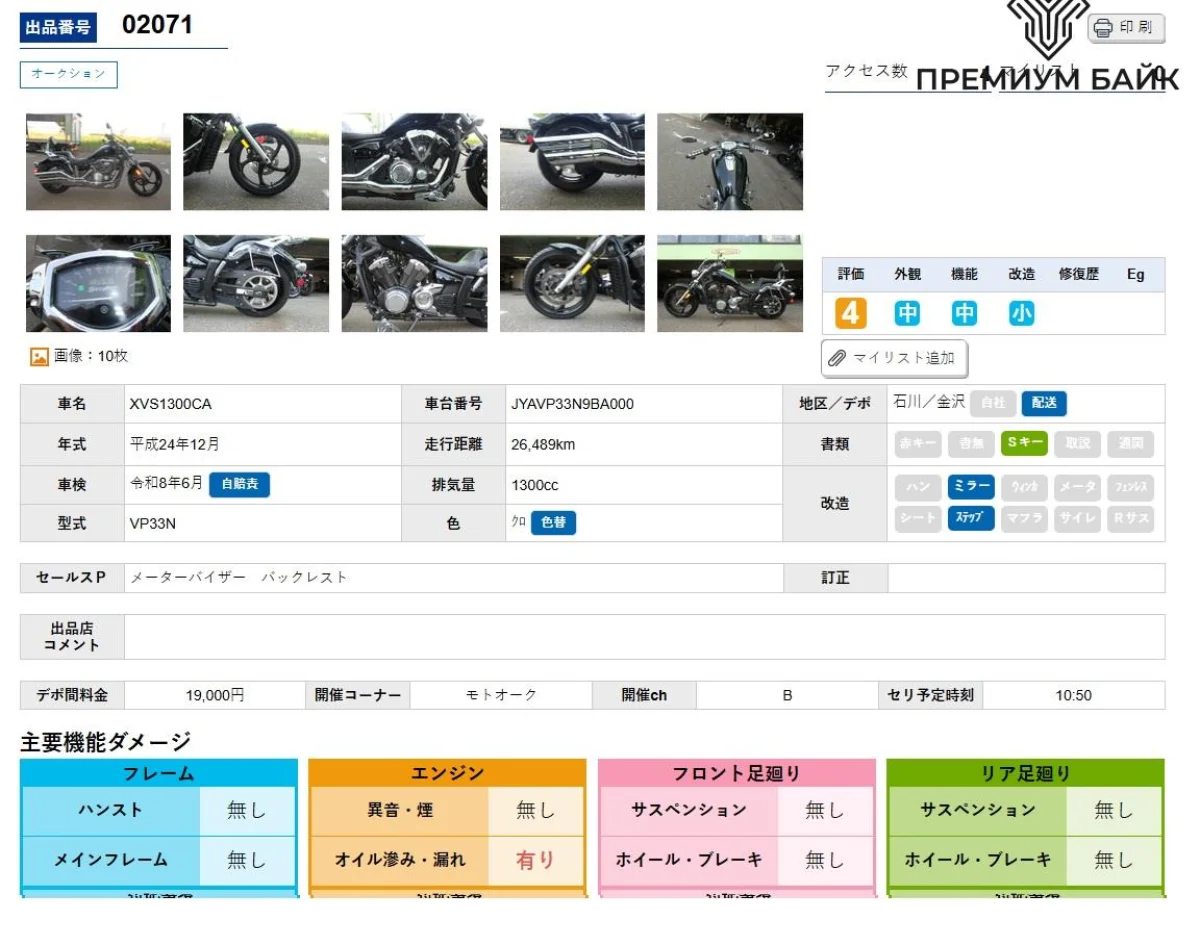
Task: Click the orange rating 4 badge
Action: pyautogui.click(x=850, y=314)
